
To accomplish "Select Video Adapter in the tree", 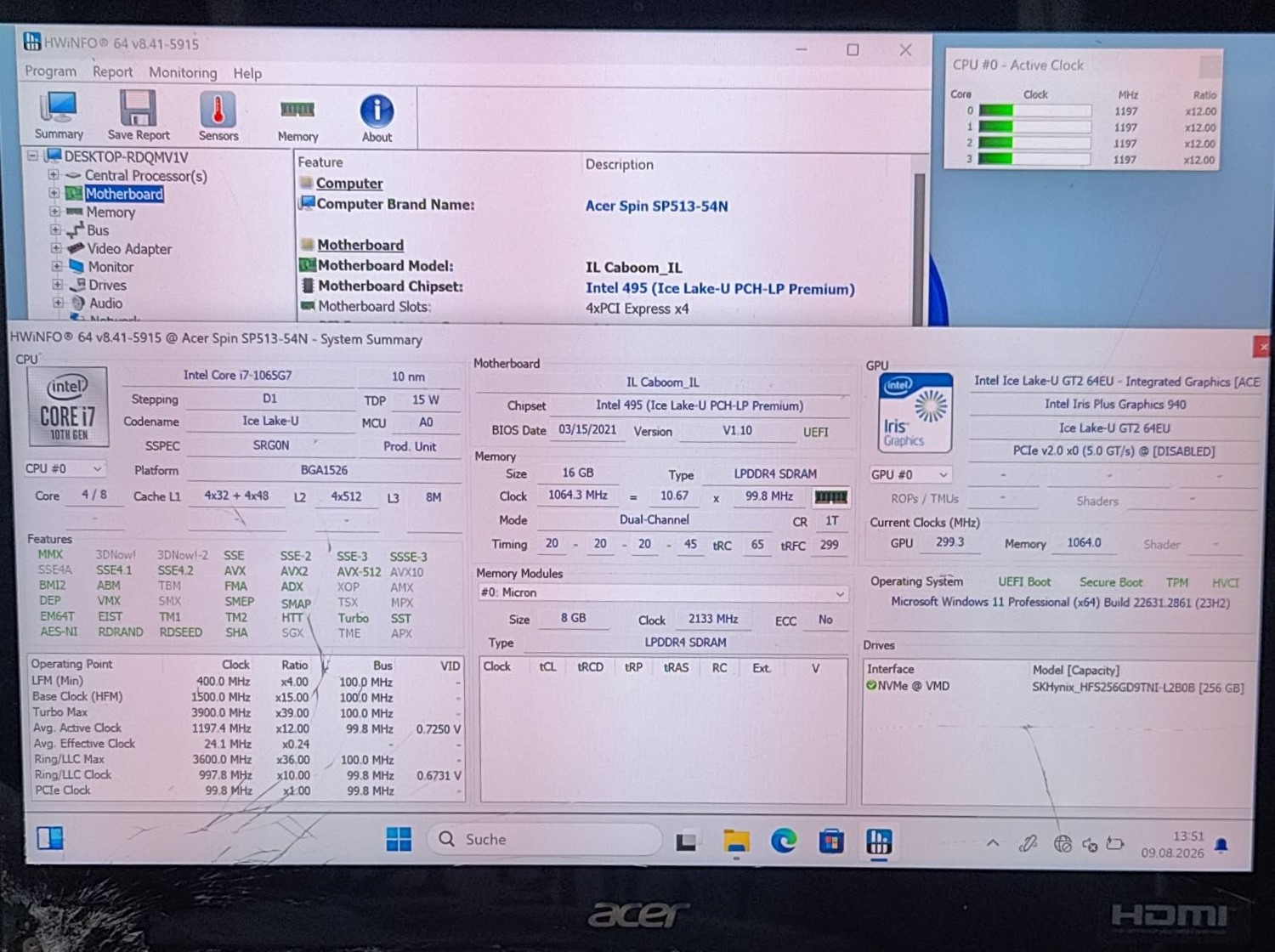I will [129, 249].
